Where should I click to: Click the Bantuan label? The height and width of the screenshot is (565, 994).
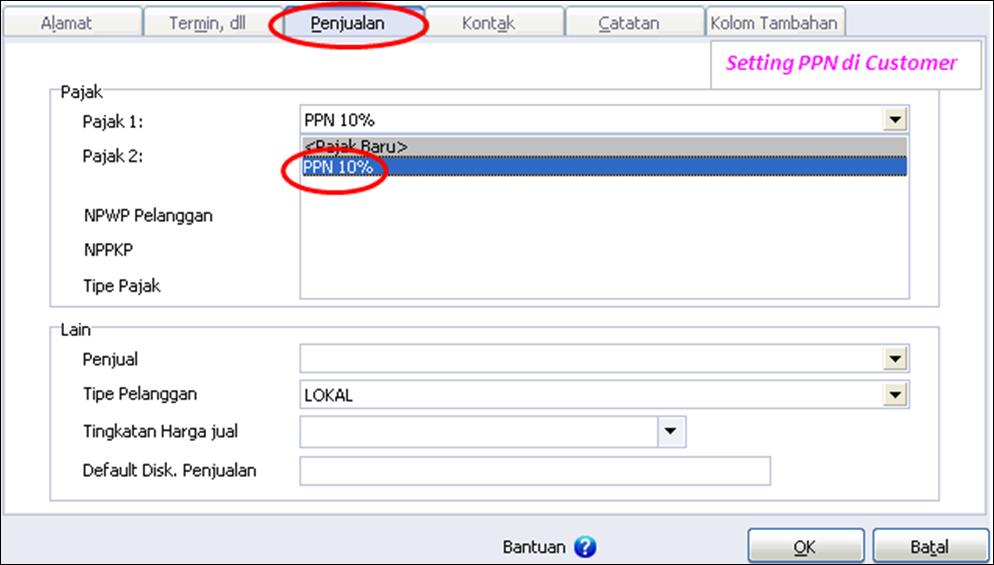click(x=534, y=547)
